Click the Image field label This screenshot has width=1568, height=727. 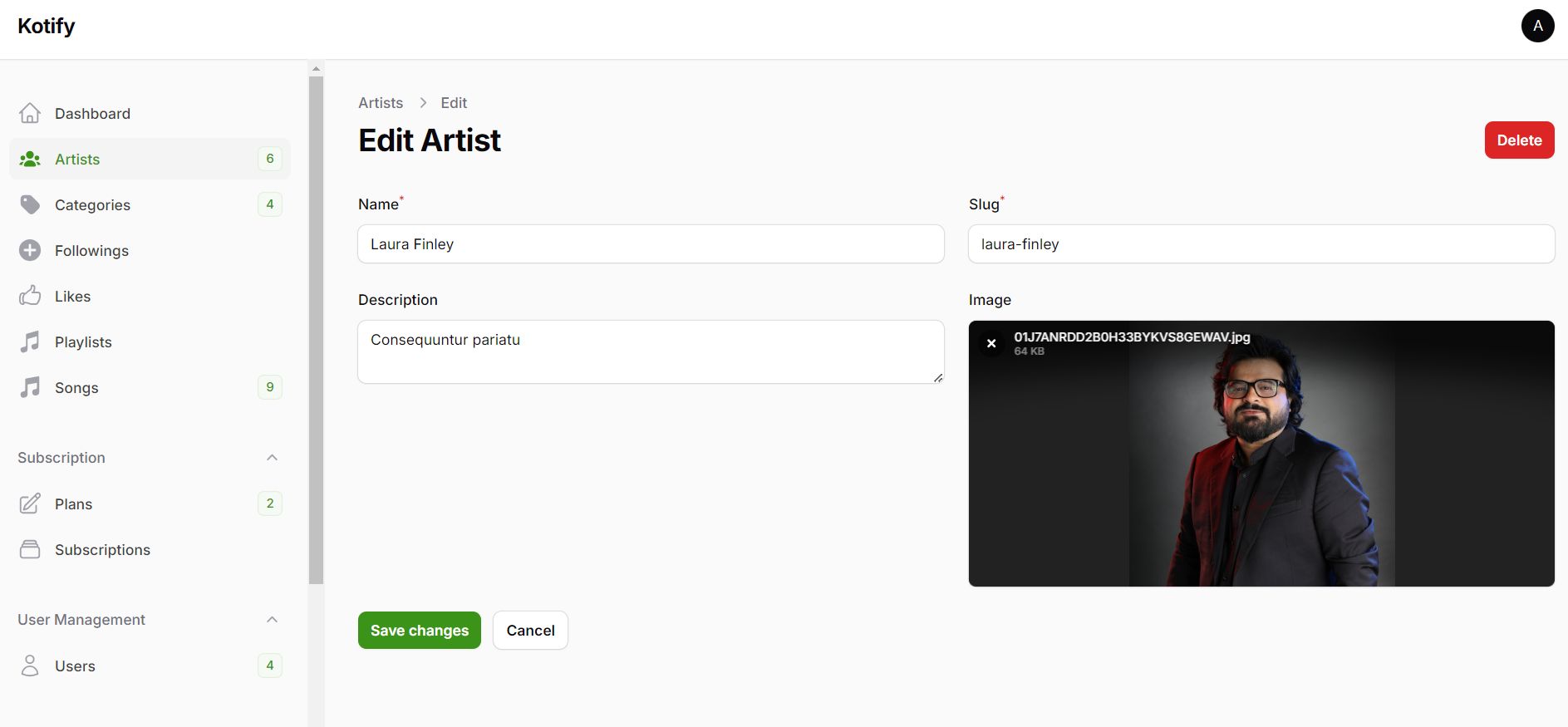[990, 300]
